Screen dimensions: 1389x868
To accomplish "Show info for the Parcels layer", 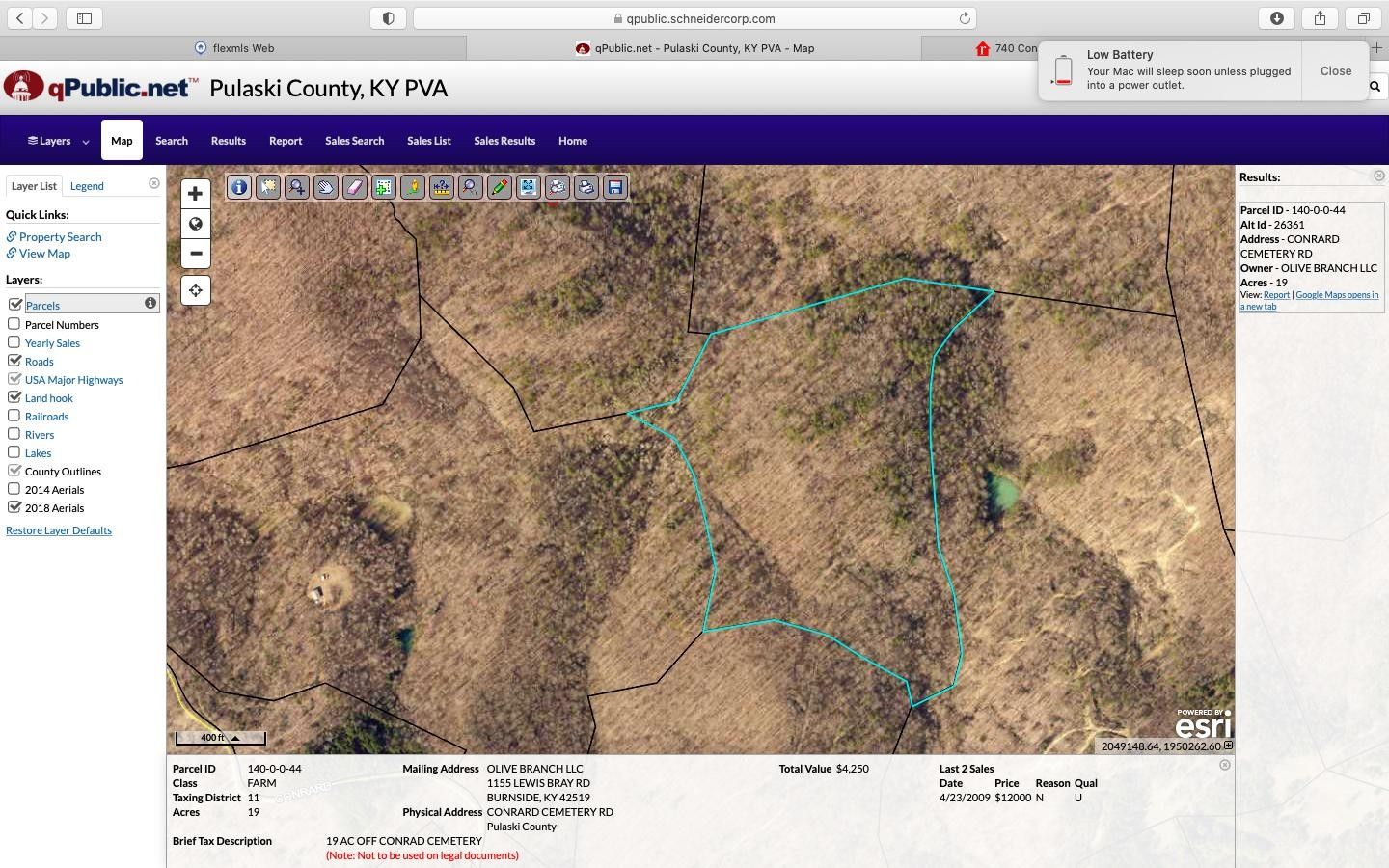I will pos(150,303).
